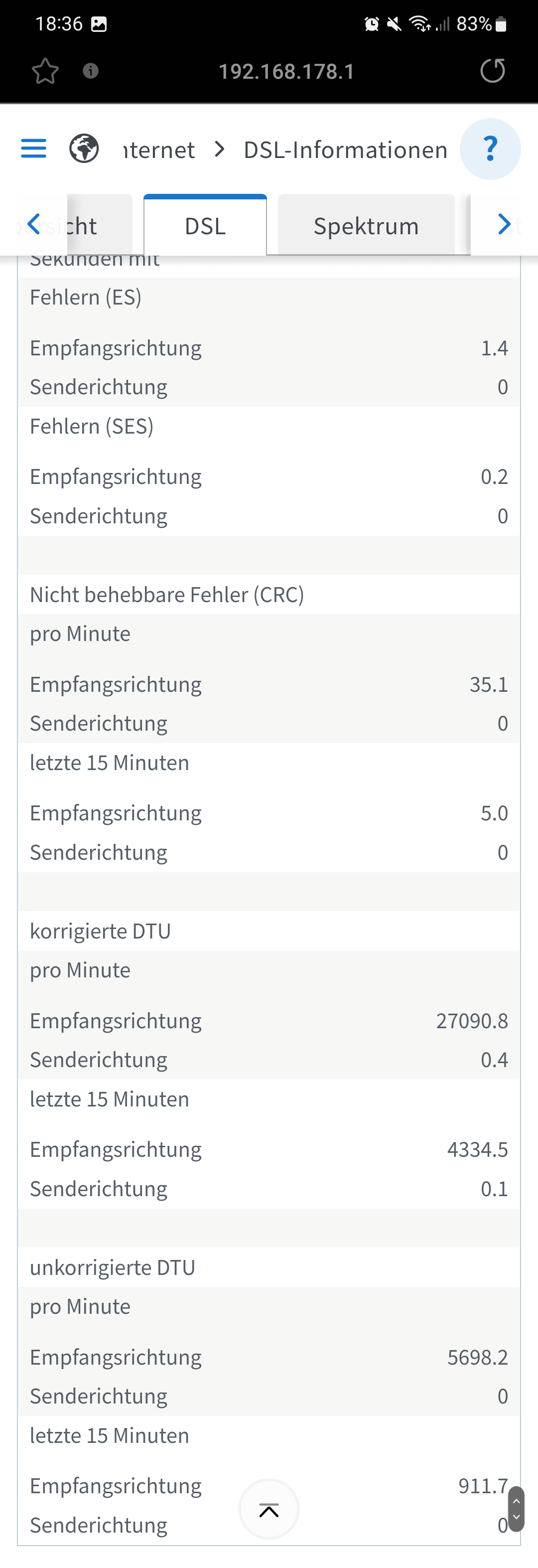Open the hamburger navigation menu
538x1568 pixels.
coord(33,149)
